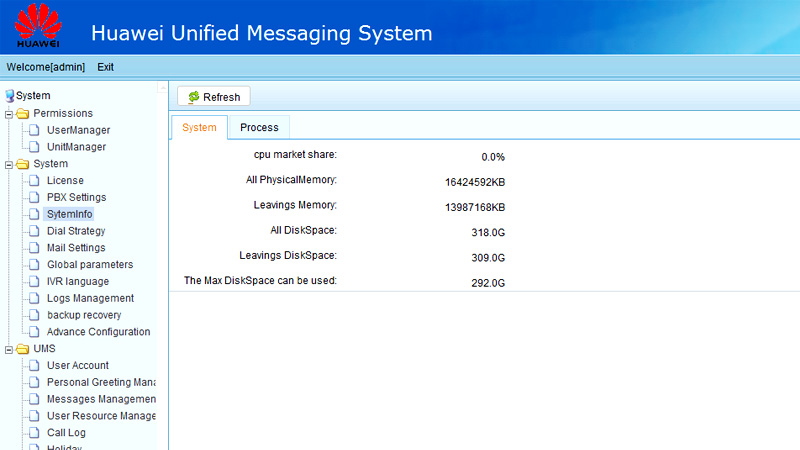Click the Exit link
Screen dimensions: 800x450
[105, 67]
